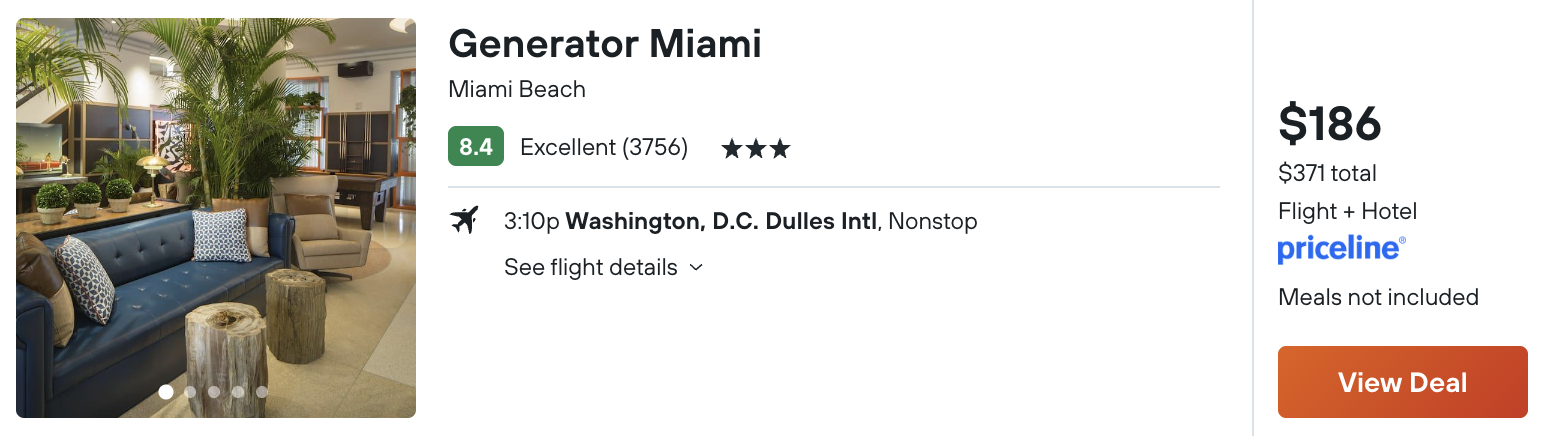Select the first photo carousel dot
Screen dimensions: 1548x436
pos(166,392)
